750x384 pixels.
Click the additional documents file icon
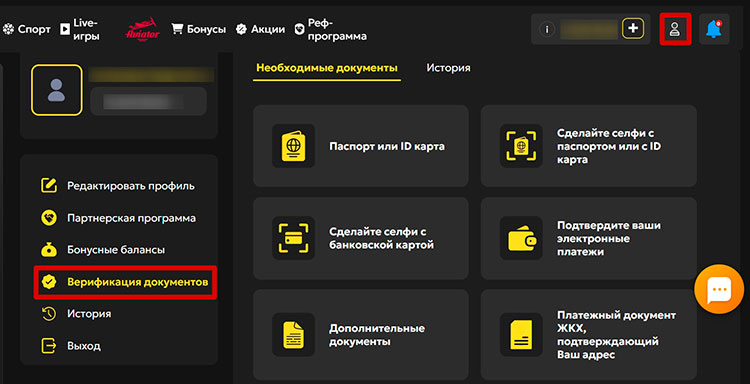293,334
